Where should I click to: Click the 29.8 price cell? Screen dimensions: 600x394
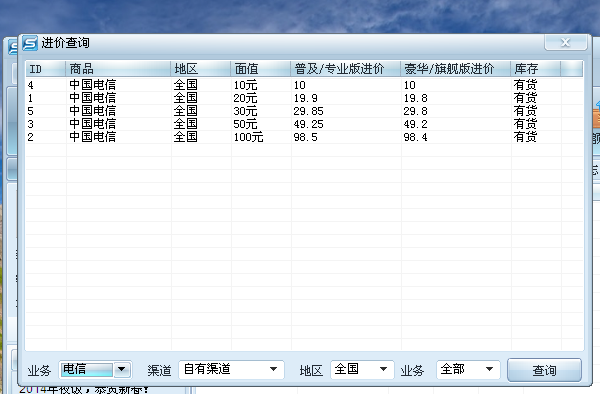(x=415, y=111)
